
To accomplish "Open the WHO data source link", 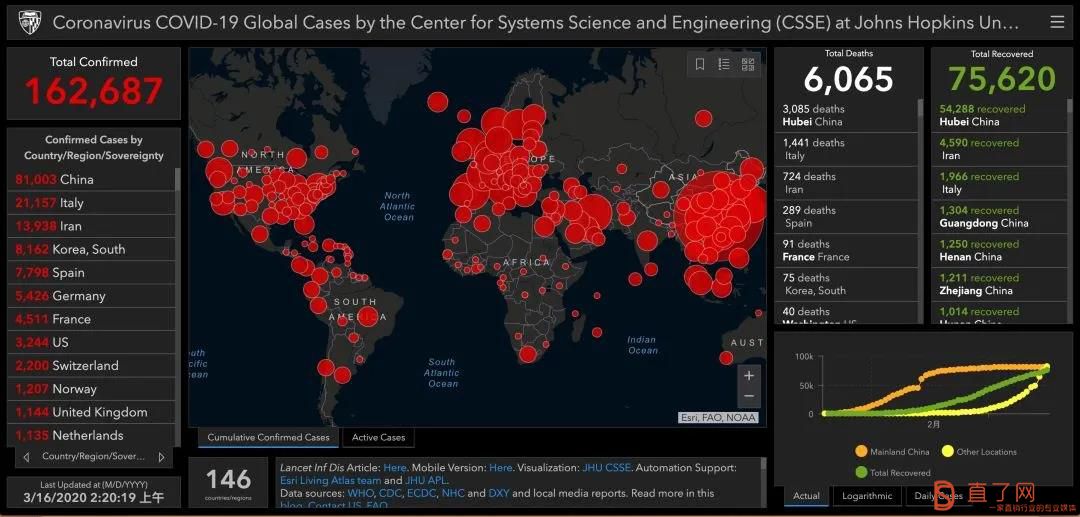I will 359,493.
